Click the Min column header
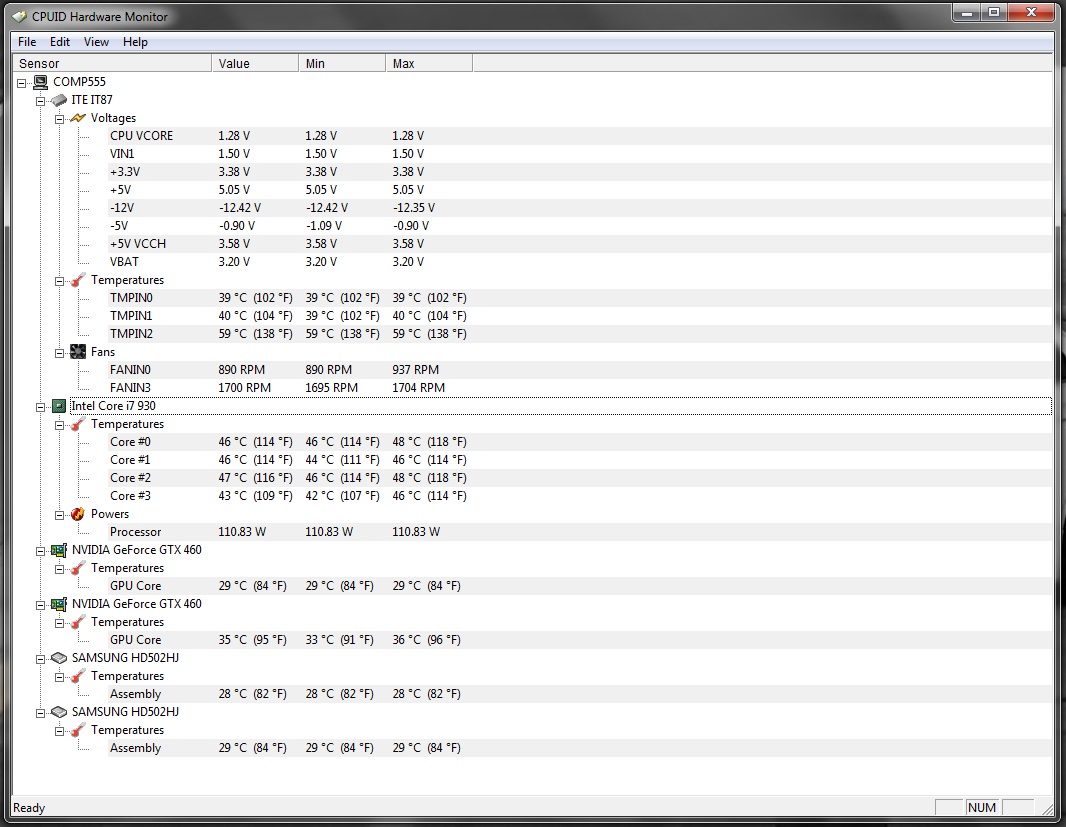The height and width of the screenshot is (827, 1066). click(343, 63)
